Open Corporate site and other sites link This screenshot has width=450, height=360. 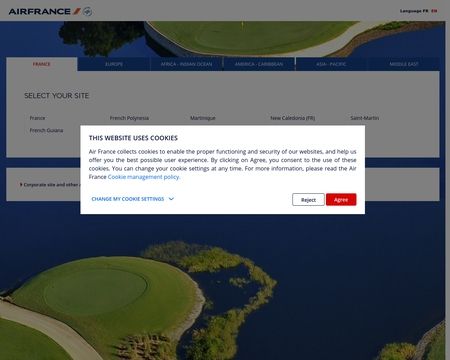[x=50, y=185]
